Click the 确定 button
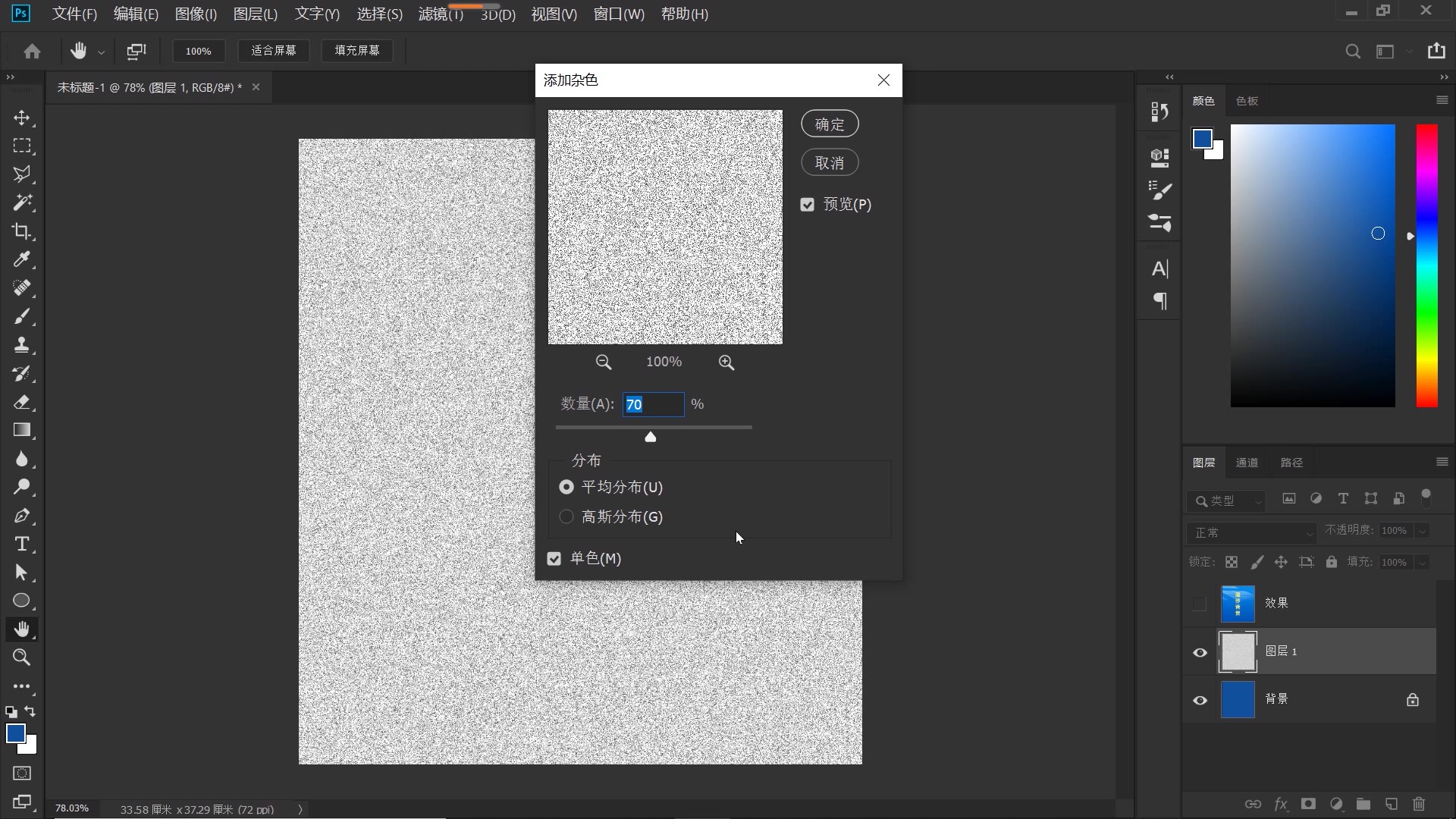1456x819 pixels. (x=829, y=123)
